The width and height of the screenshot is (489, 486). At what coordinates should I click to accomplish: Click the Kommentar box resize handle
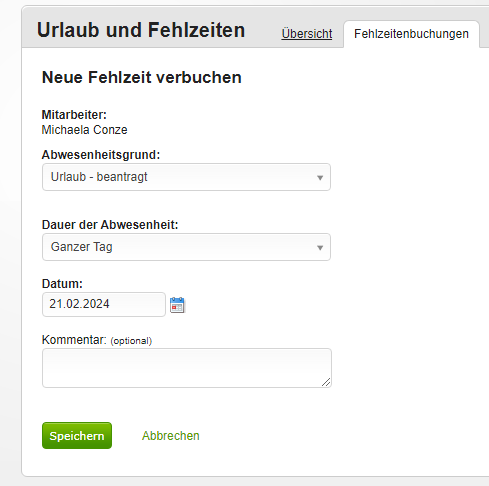click(x=326, y=382)
